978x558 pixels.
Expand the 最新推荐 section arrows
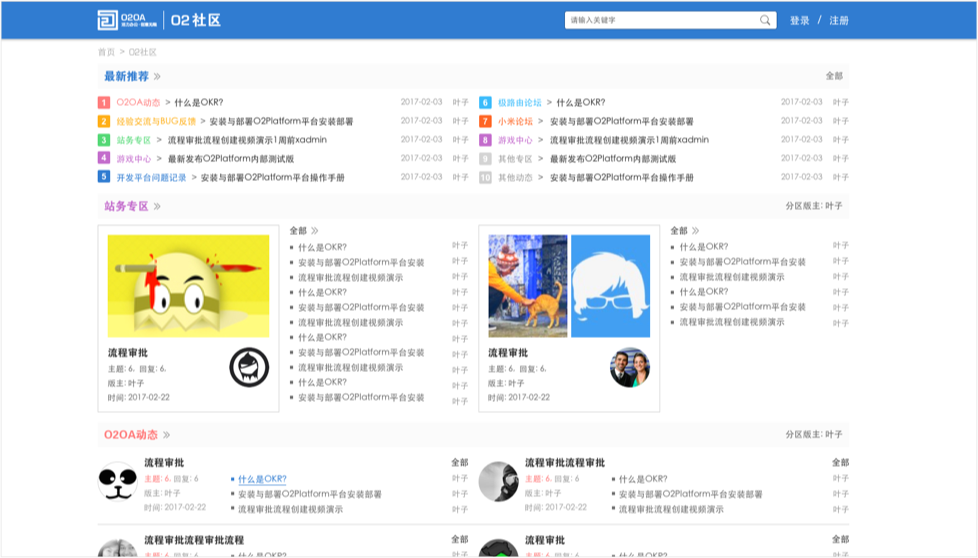pos(157,77)
